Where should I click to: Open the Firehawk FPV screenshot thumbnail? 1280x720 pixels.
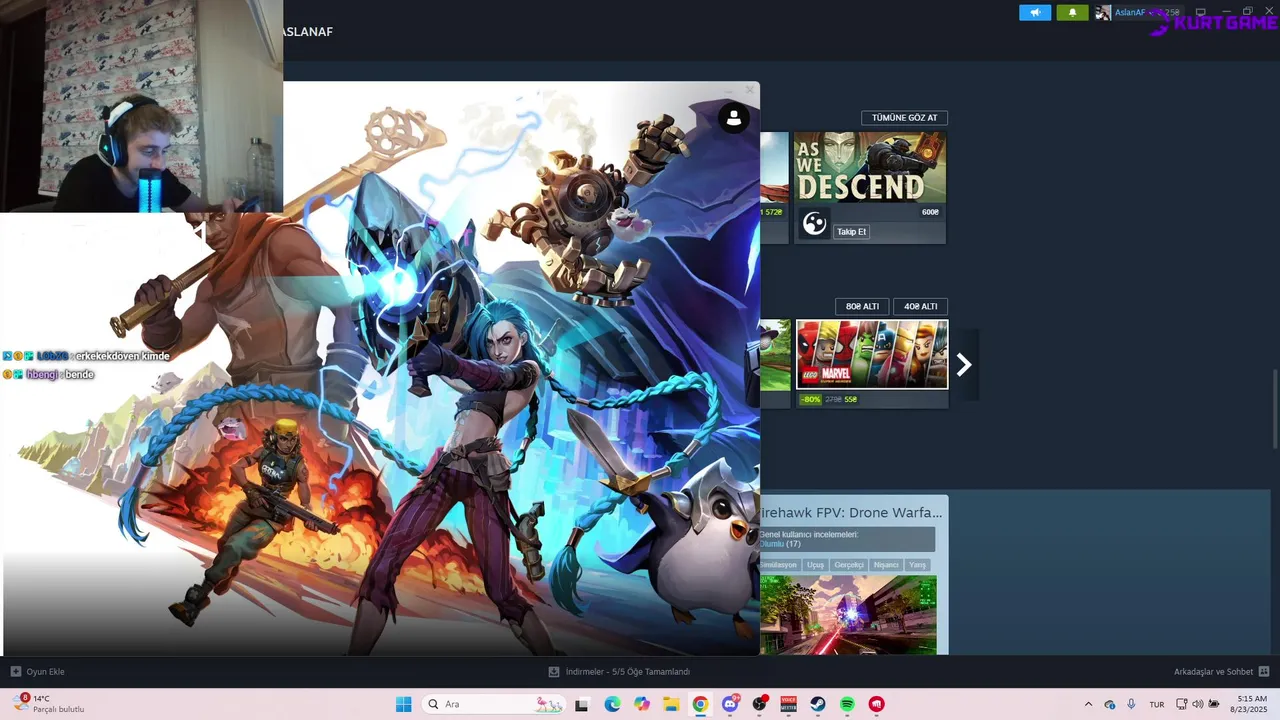pyautogui.click(x=848, y=615)
